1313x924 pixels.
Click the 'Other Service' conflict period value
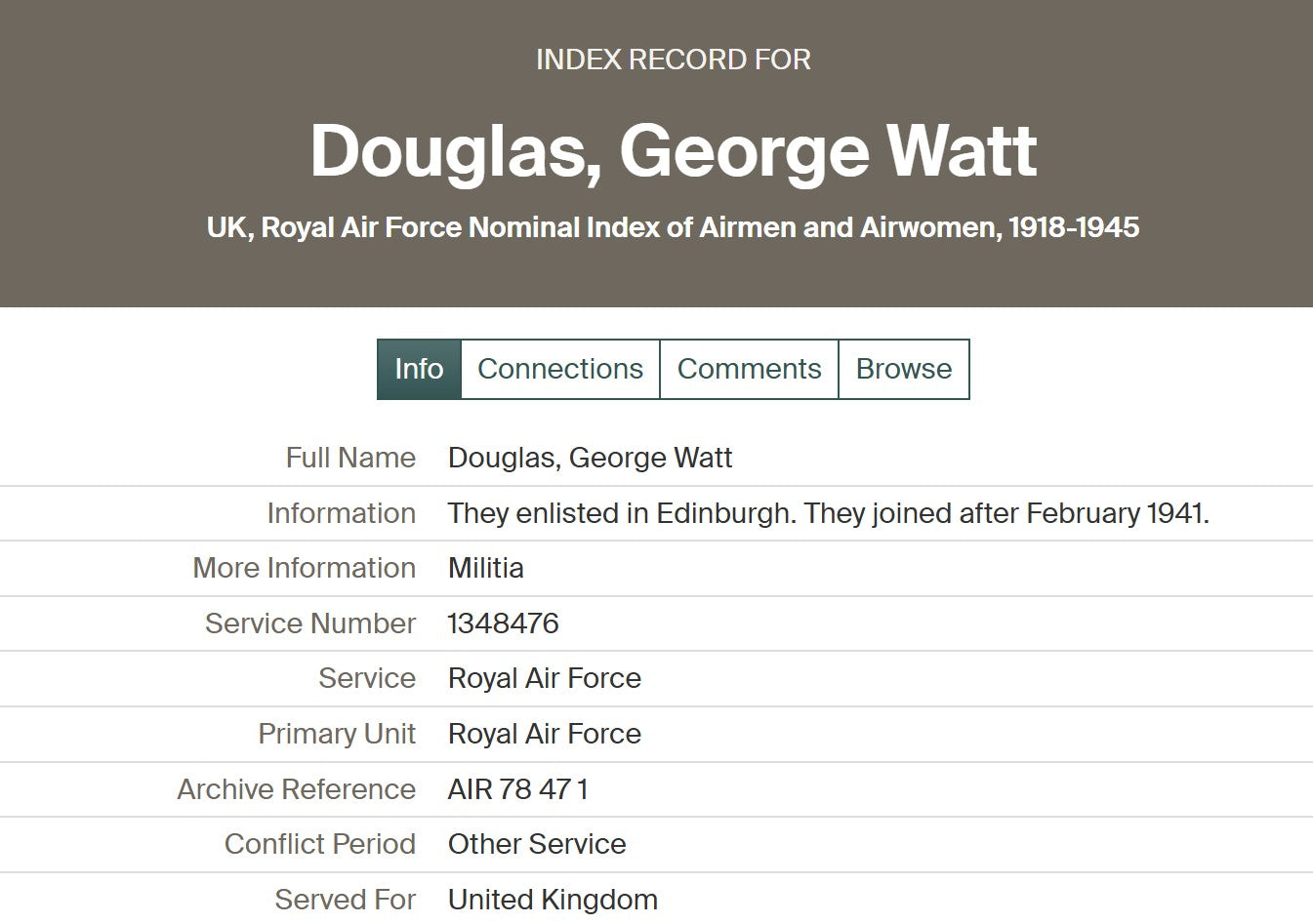537,844
